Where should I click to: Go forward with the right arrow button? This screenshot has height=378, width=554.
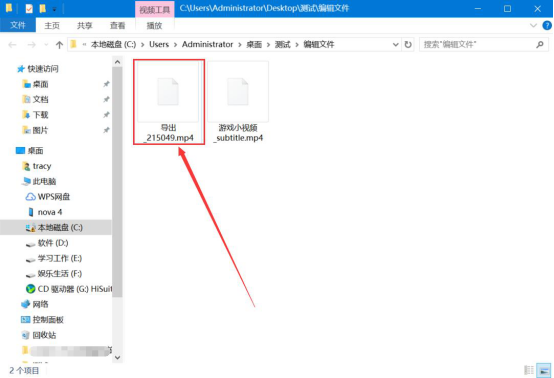31,45
